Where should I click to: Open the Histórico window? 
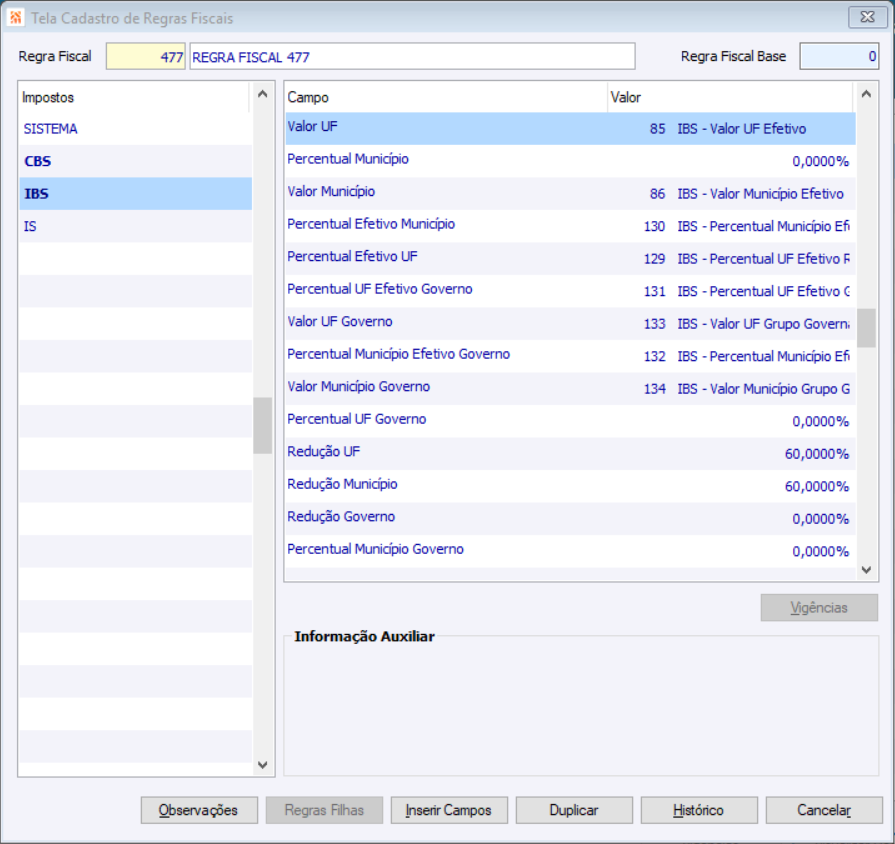(x=699, y=810)
